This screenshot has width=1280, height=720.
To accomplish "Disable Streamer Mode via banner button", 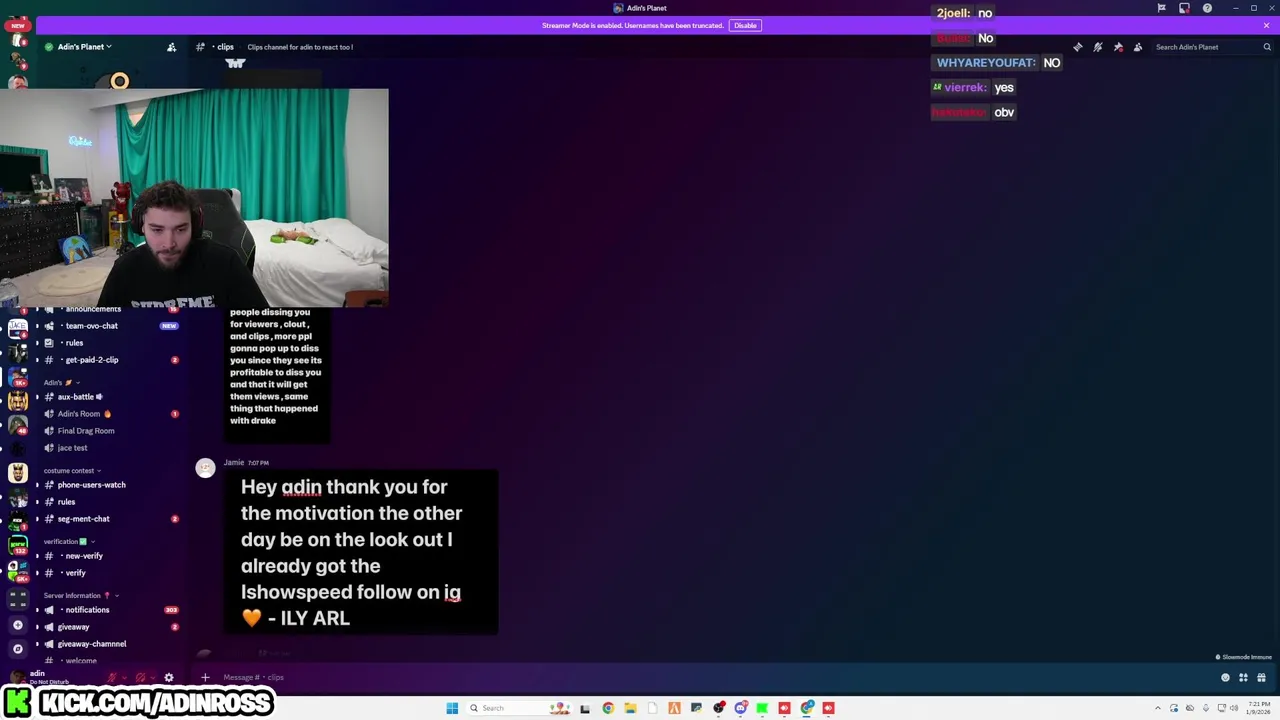I will (745, 25).
